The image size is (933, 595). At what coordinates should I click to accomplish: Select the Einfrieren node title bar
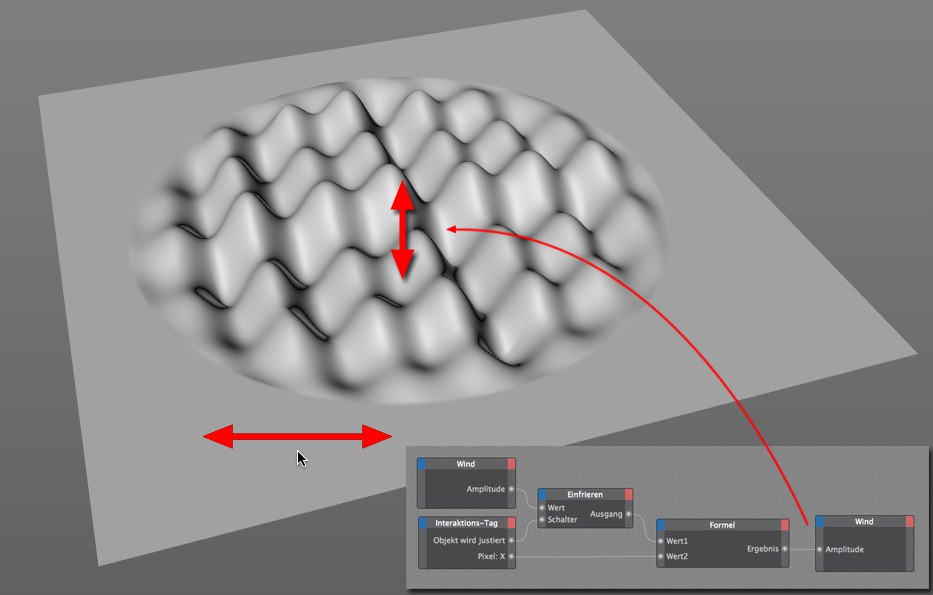pos(585,494)
